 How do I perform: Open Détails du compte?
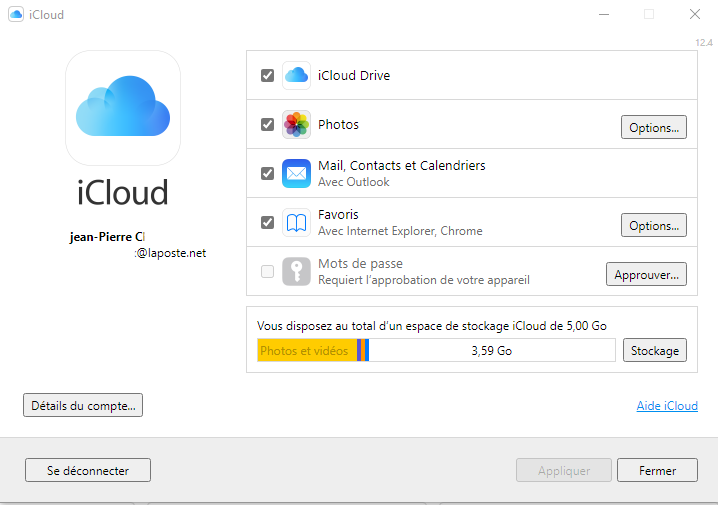pyautogui.click(x=84, y=405)
